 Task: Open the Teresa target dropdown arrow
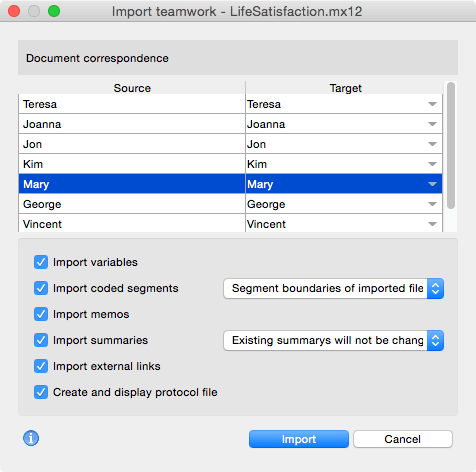point(432,104)
